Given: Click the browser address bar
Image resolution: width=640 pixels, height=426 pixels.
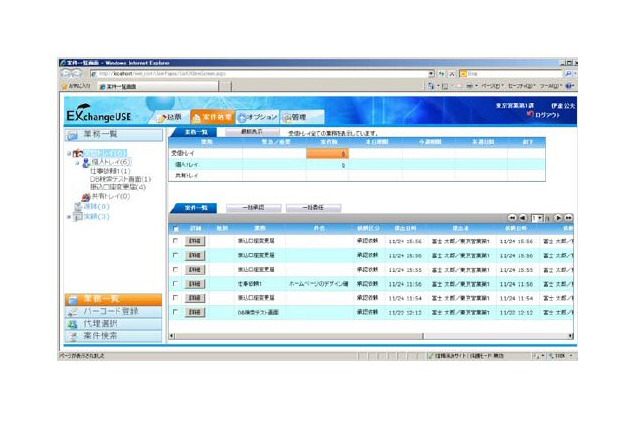Looking at the screenshot, I should (x=258, y=74).
